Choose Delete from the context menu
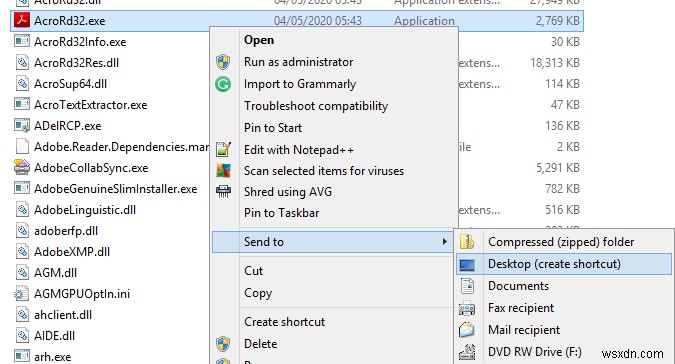Screen dimensions: 675x364 (x=260, y=344)
